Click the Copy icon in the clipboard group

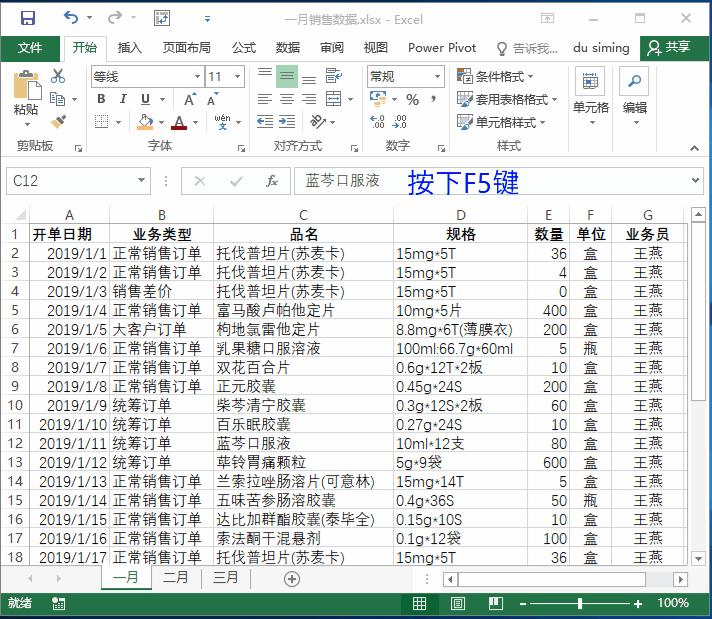tap(57, 99)
